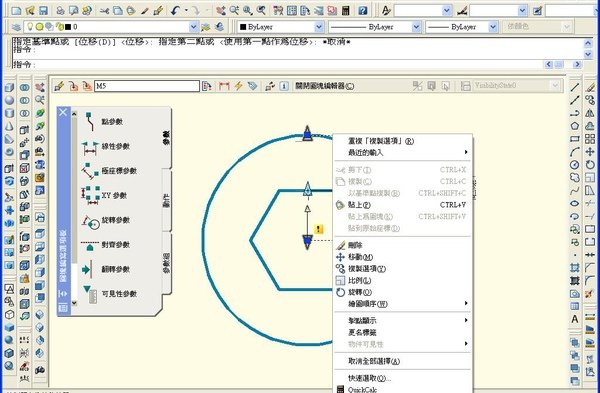Click the blue info icon in block editor bar

tap(284, 86)
